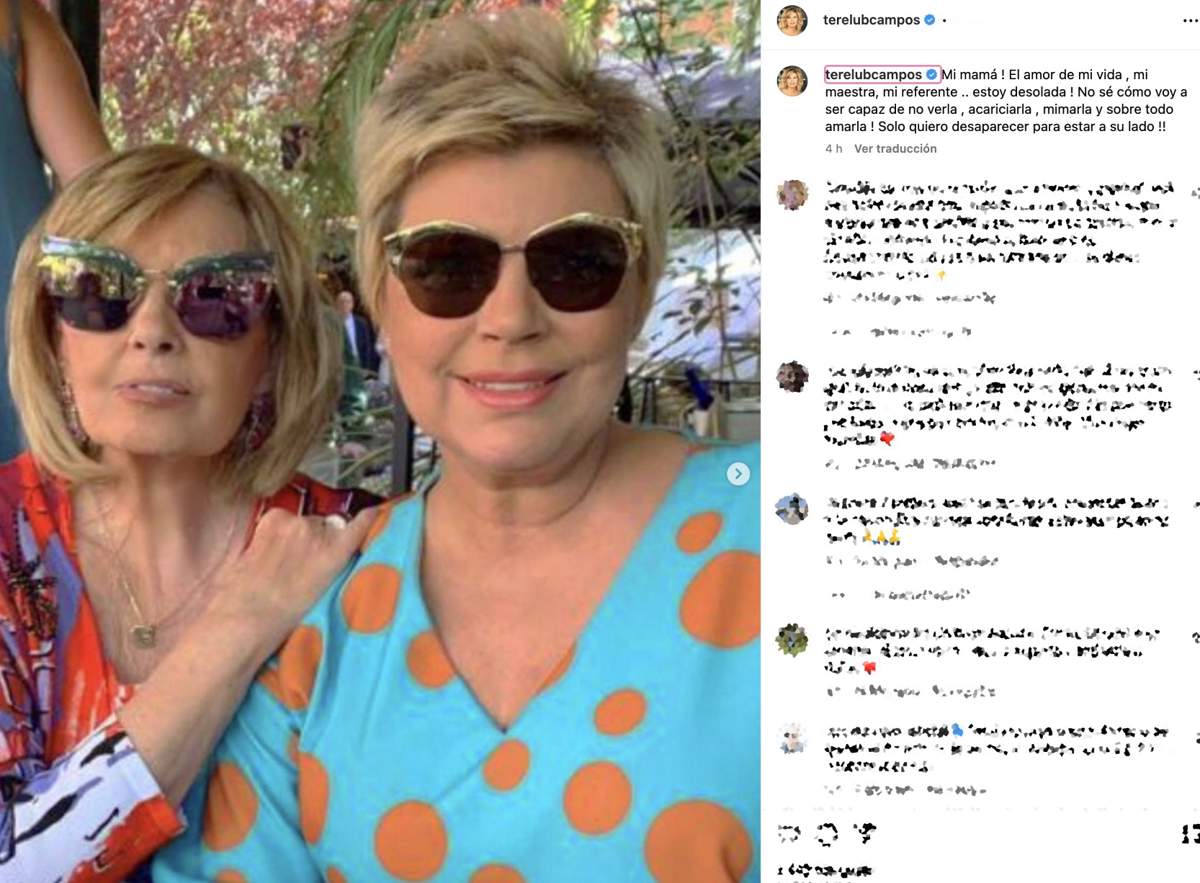Click the heart icon below the comments
The image size is (1200, 883).
[x=789, y=832]
